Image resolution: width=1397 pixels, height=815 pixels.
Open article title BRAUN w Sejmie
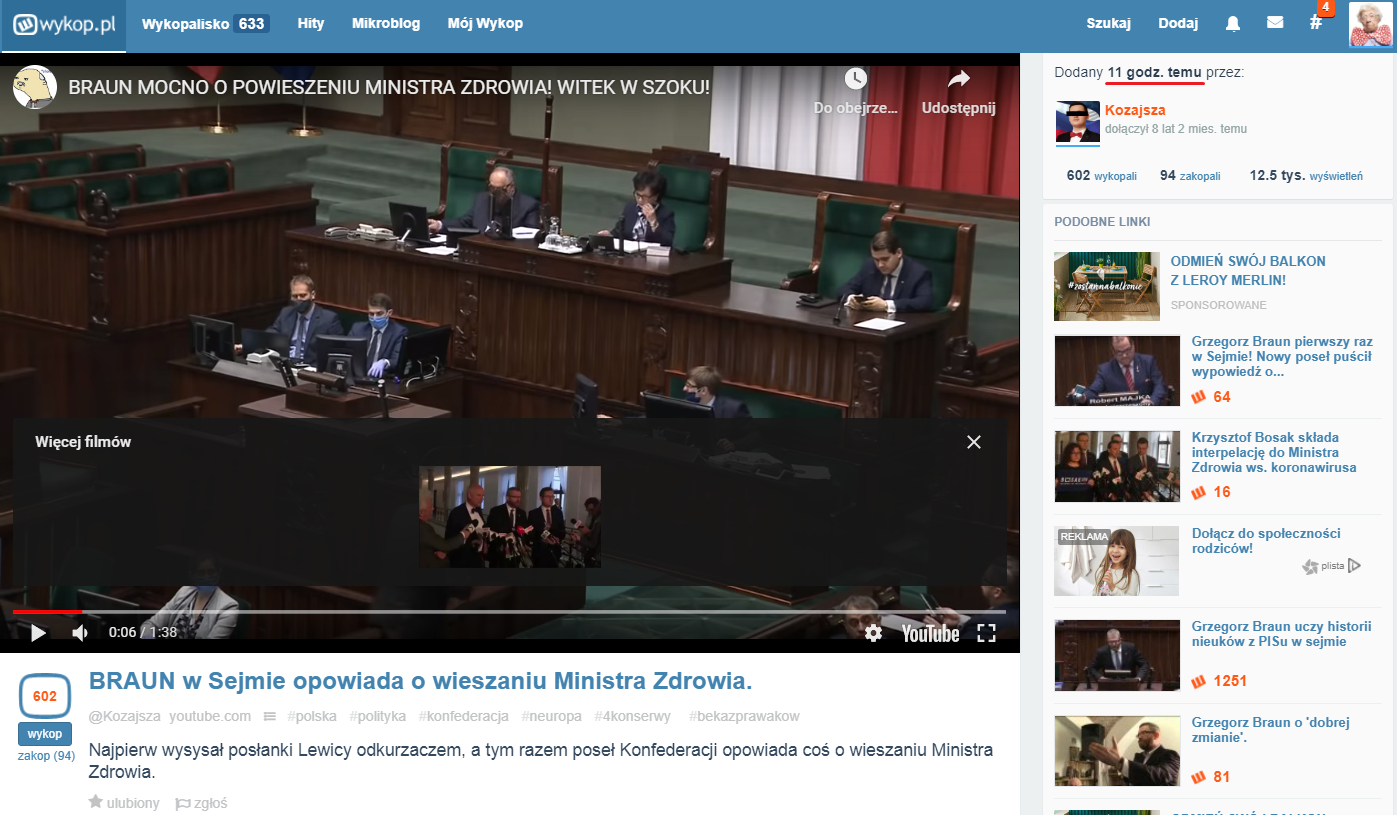click(420, 681)
